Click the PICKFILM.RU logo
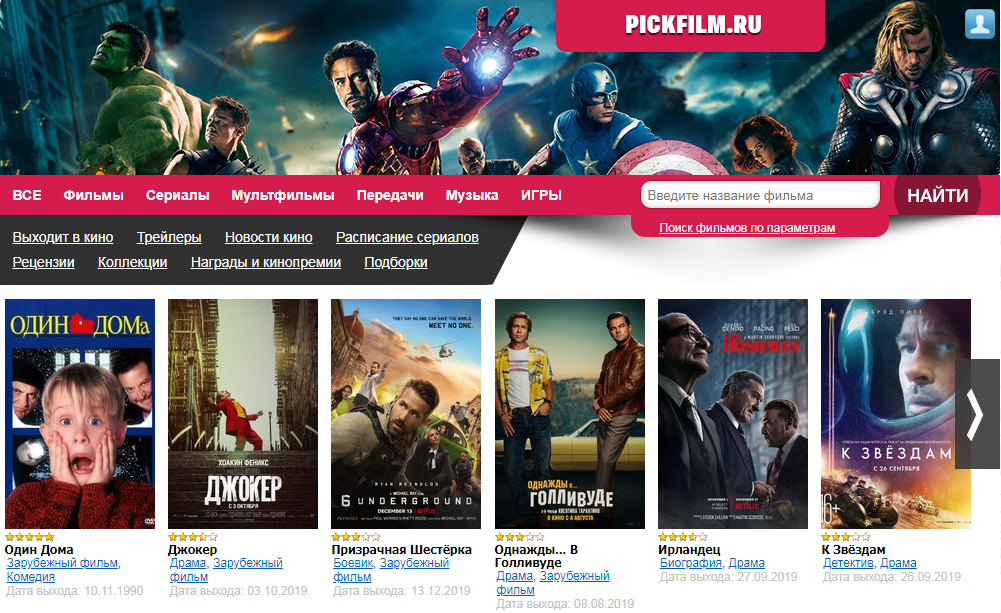Viewport: 1001px width, 613px height. coord(693,24)
